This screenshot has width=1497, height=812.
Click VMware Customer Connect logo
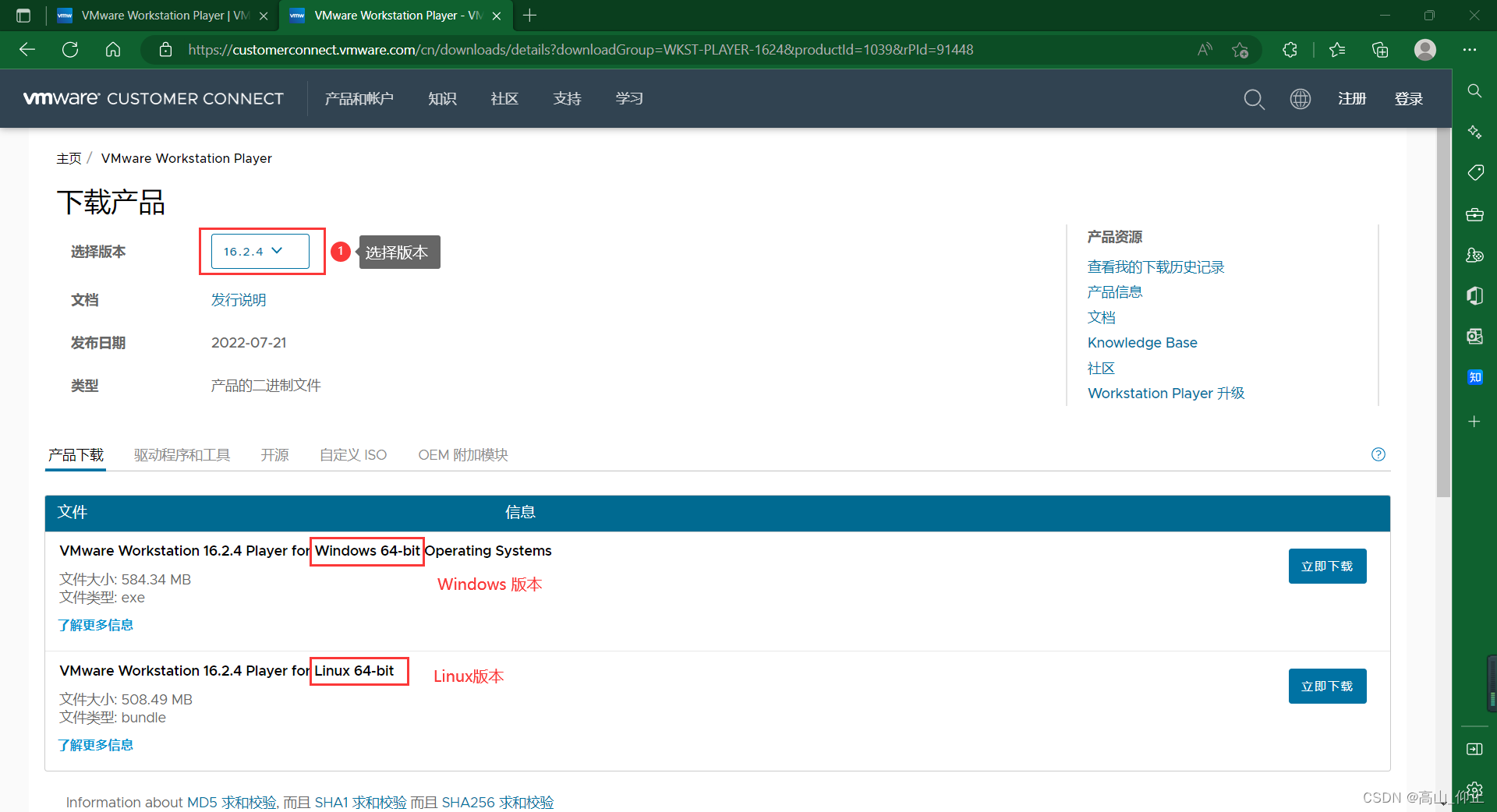[154, 99]
